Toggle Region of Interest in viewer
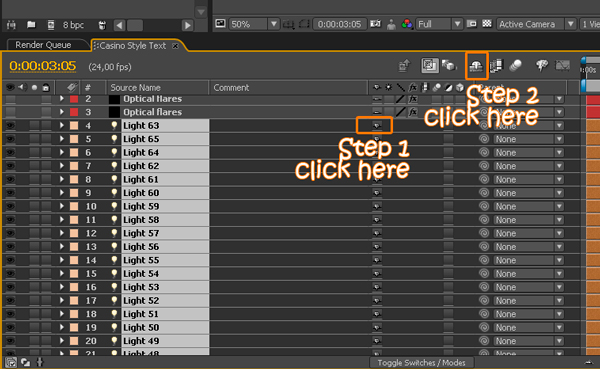Screen dimensions: 600x369 (x=472, y=24)
